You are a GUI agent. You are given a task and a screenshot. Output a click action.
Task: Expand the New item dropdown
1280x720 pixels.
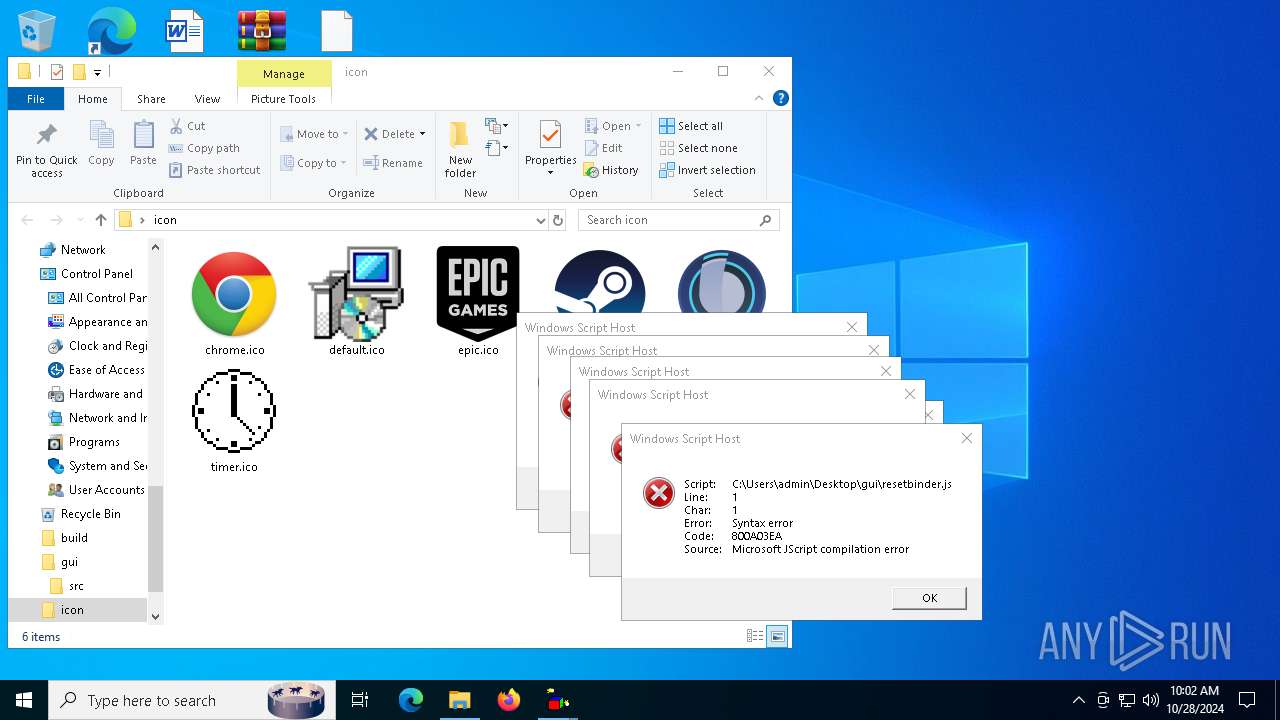point(497,126)
